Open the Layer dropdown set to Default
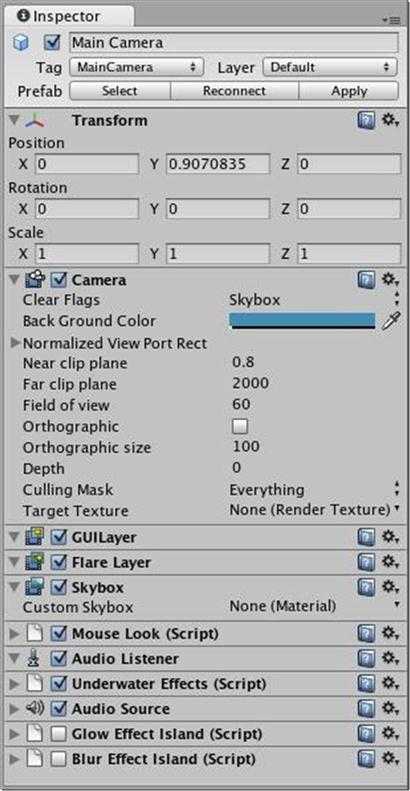 (x=330, y=67)
